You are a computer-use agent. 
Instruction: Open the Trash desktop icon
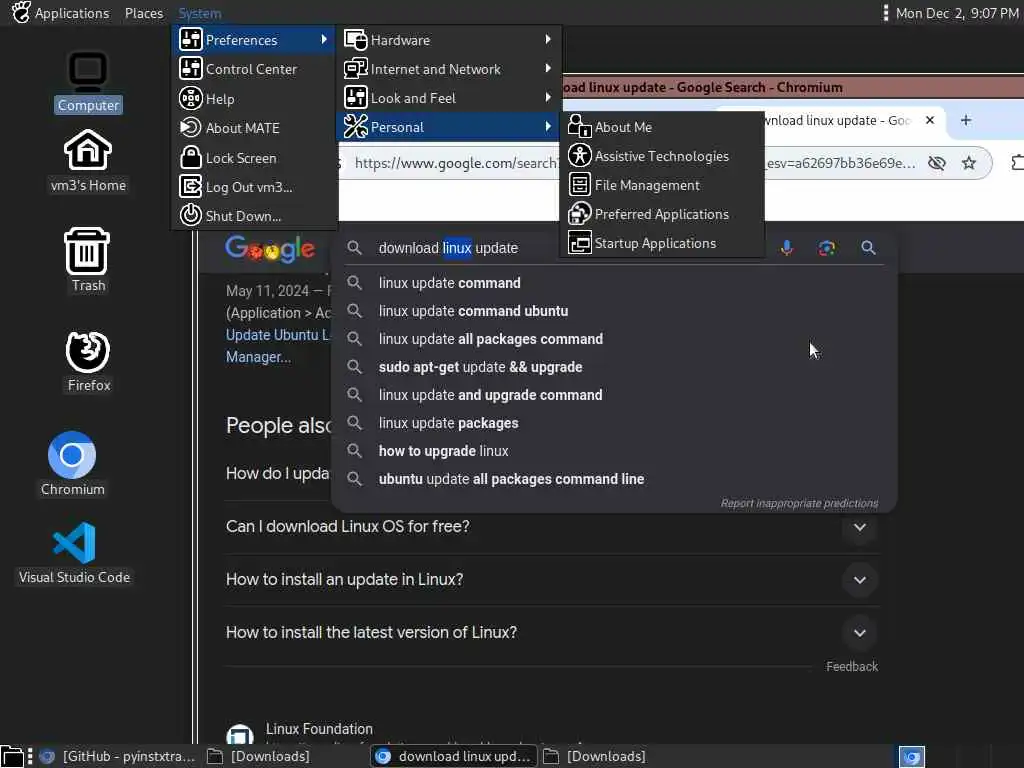[88, 259]
